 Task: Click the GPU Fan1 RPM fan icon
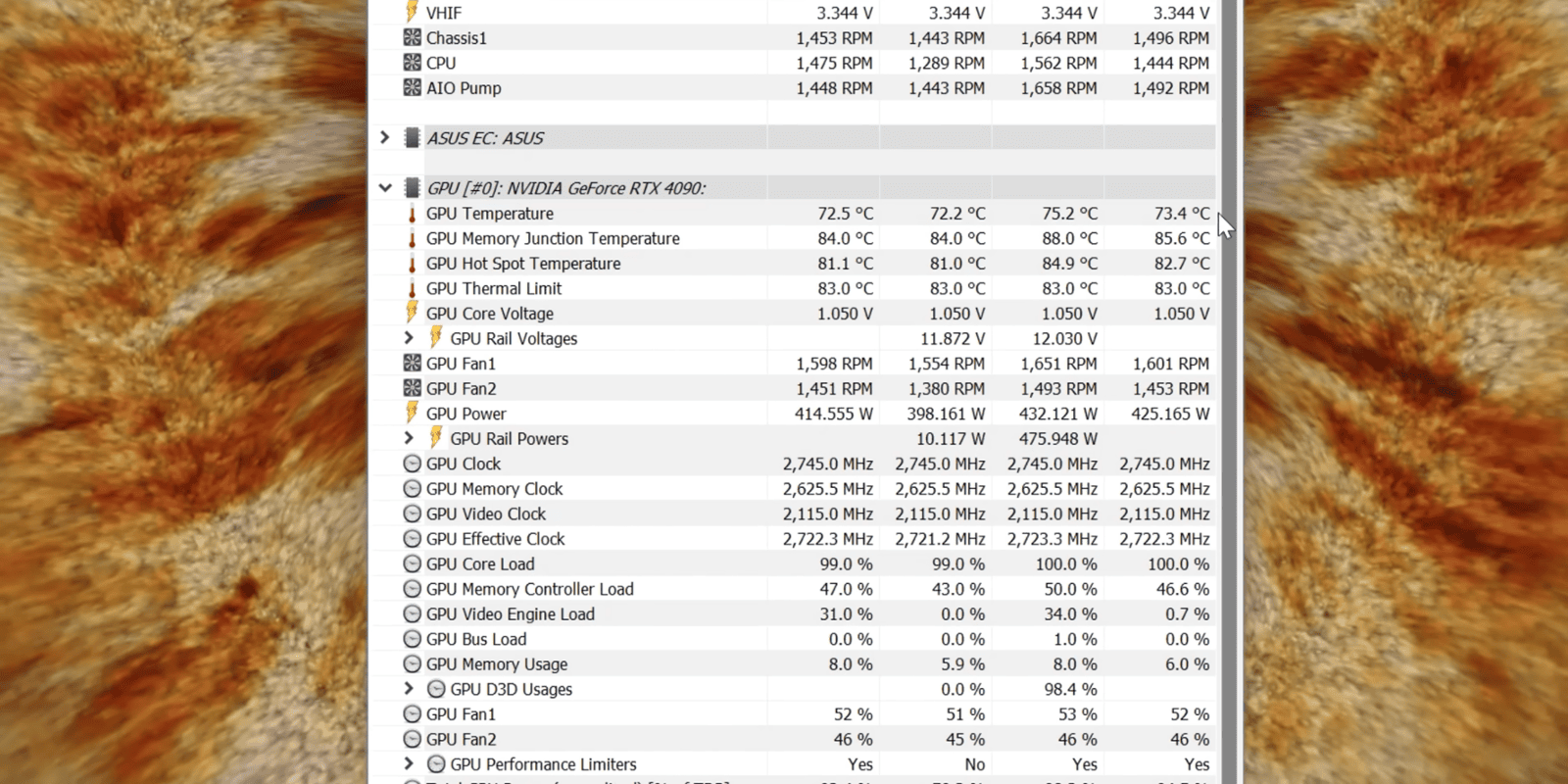413,364
